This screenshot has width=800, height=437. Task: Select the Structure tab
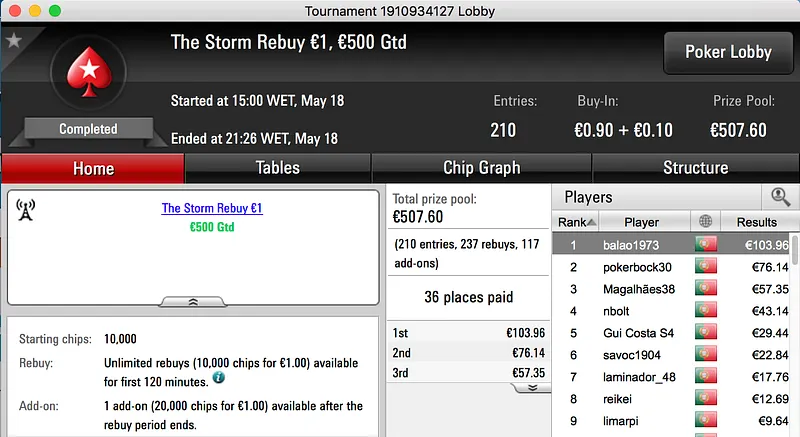(x=695, y=168)
